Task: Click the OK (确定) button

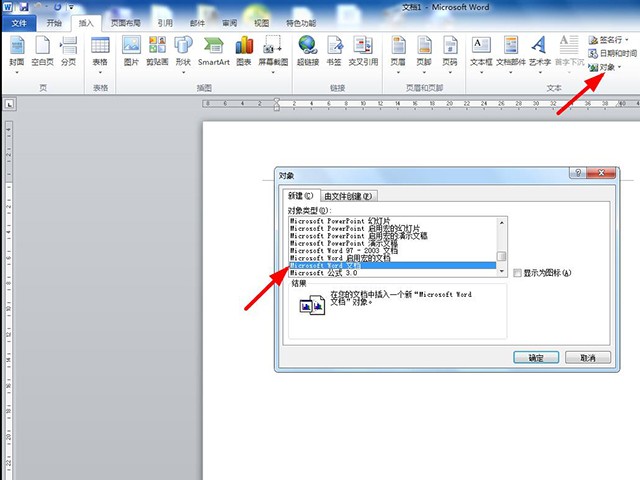Action: (536, 358)
